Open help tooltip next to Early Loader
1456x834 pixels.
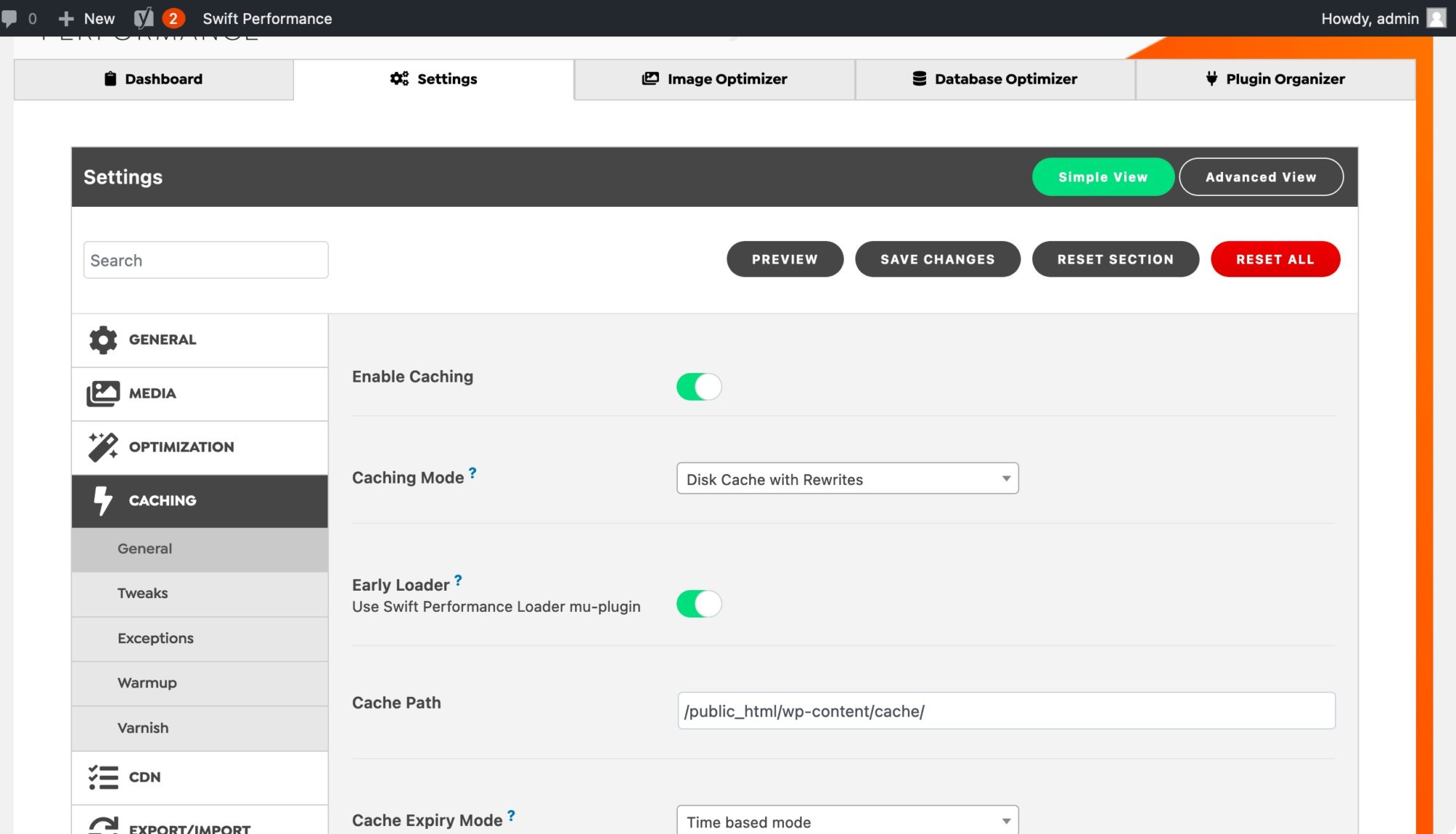click(x=458, y=581)
